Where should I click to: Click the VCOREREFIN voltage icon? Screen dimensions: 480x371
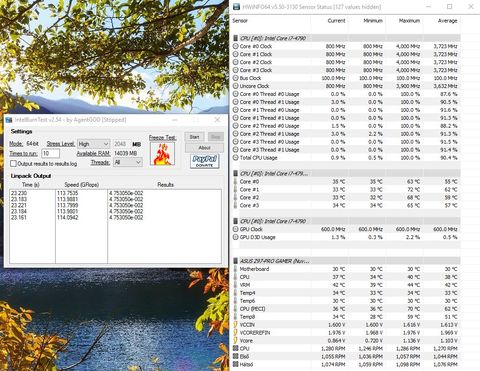(235, 333)
